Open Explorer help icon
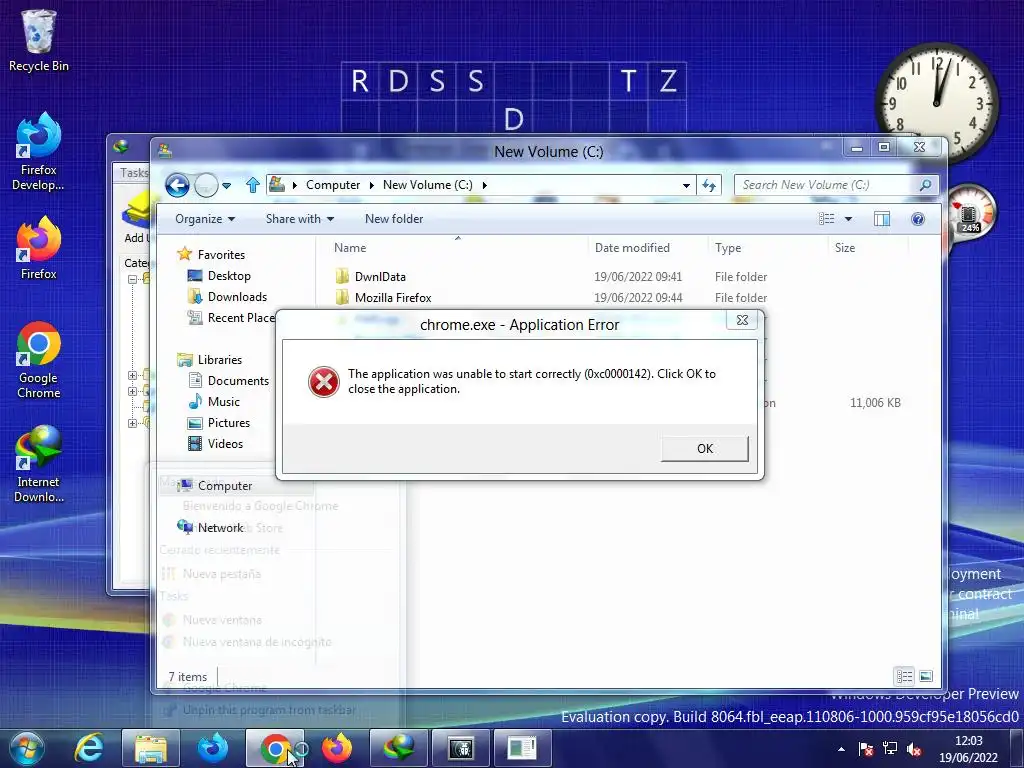This screenshot has height=768, width=1024. (918, 219)
